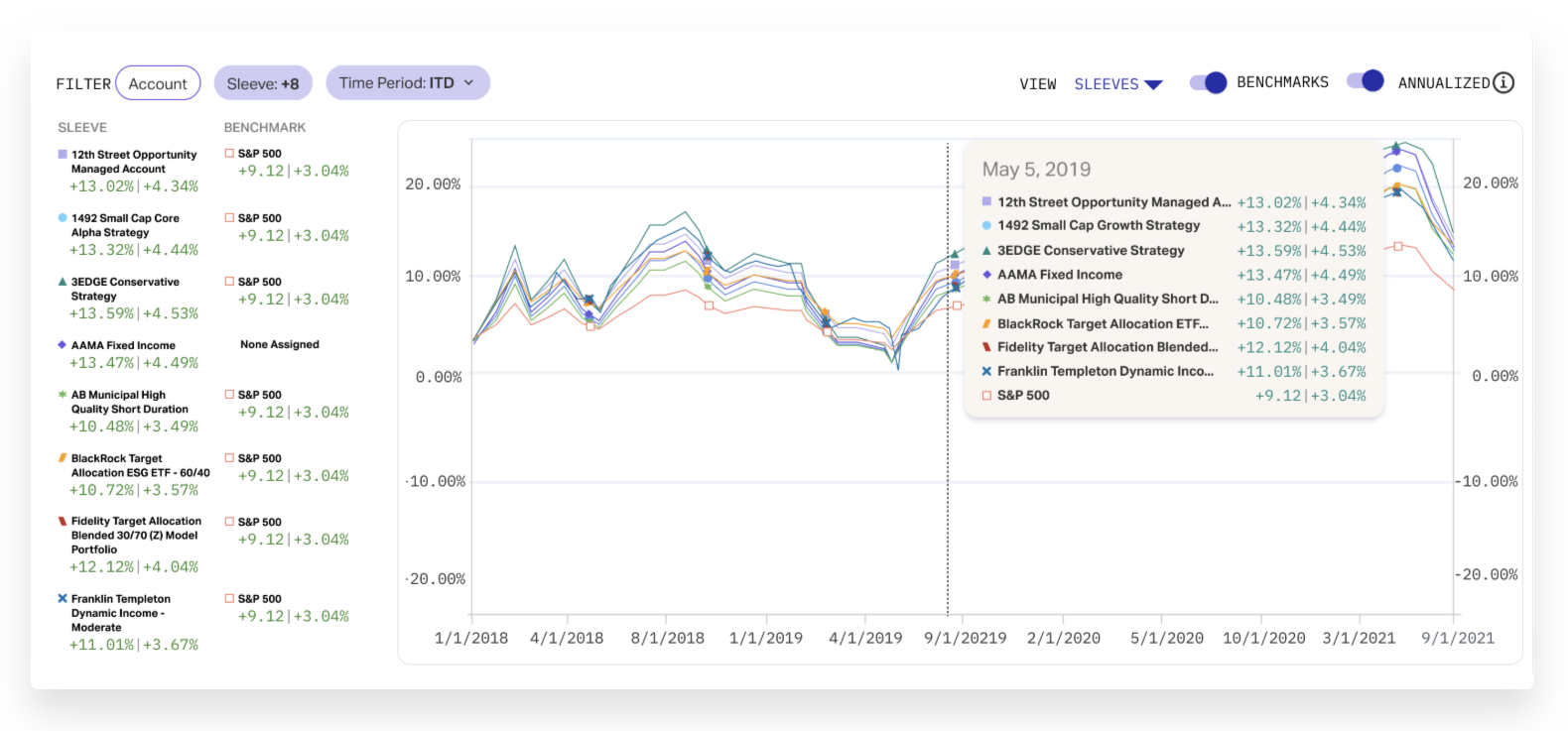Click the 1492 Small Cap Core circle icon

[63, 218]
